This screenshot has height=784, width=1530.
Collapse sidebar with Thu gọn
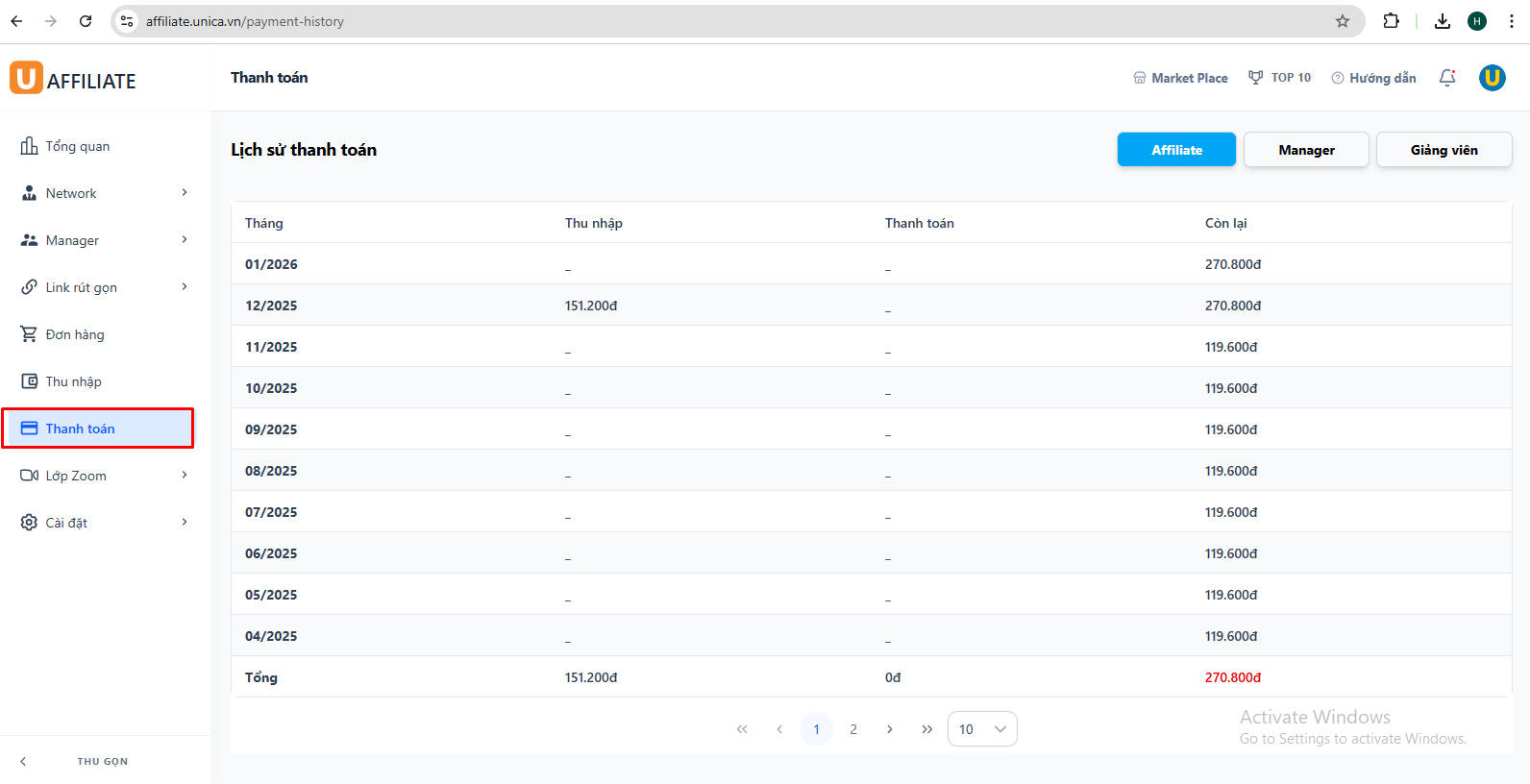[x=102, y=761]
